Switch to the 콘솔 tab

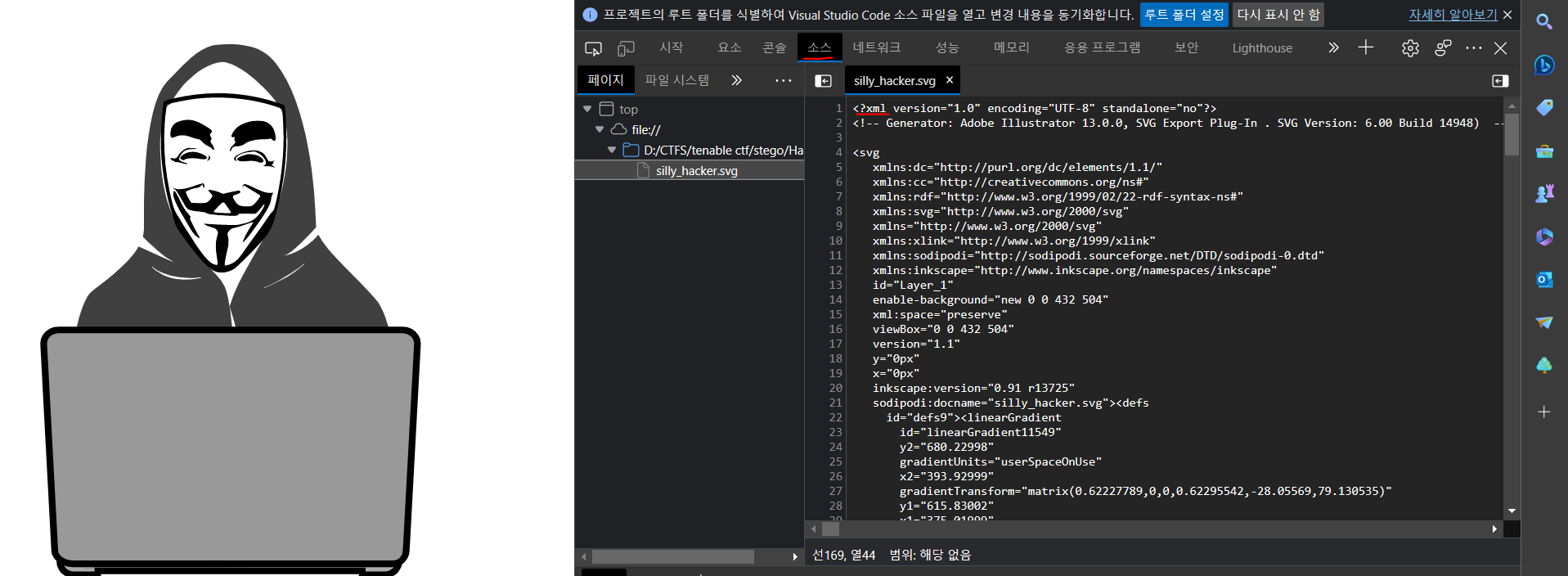click(x=774, y=47)
